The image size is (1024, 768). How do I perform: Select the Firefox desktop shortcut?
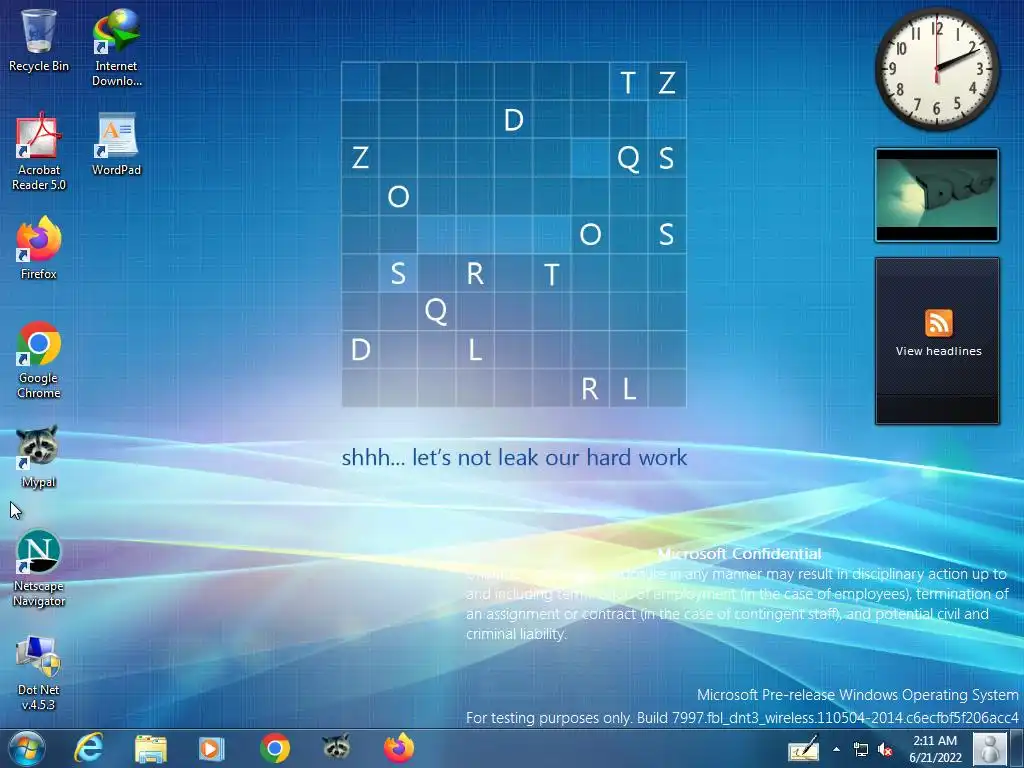pyautogui.click(x=39, y=248)
